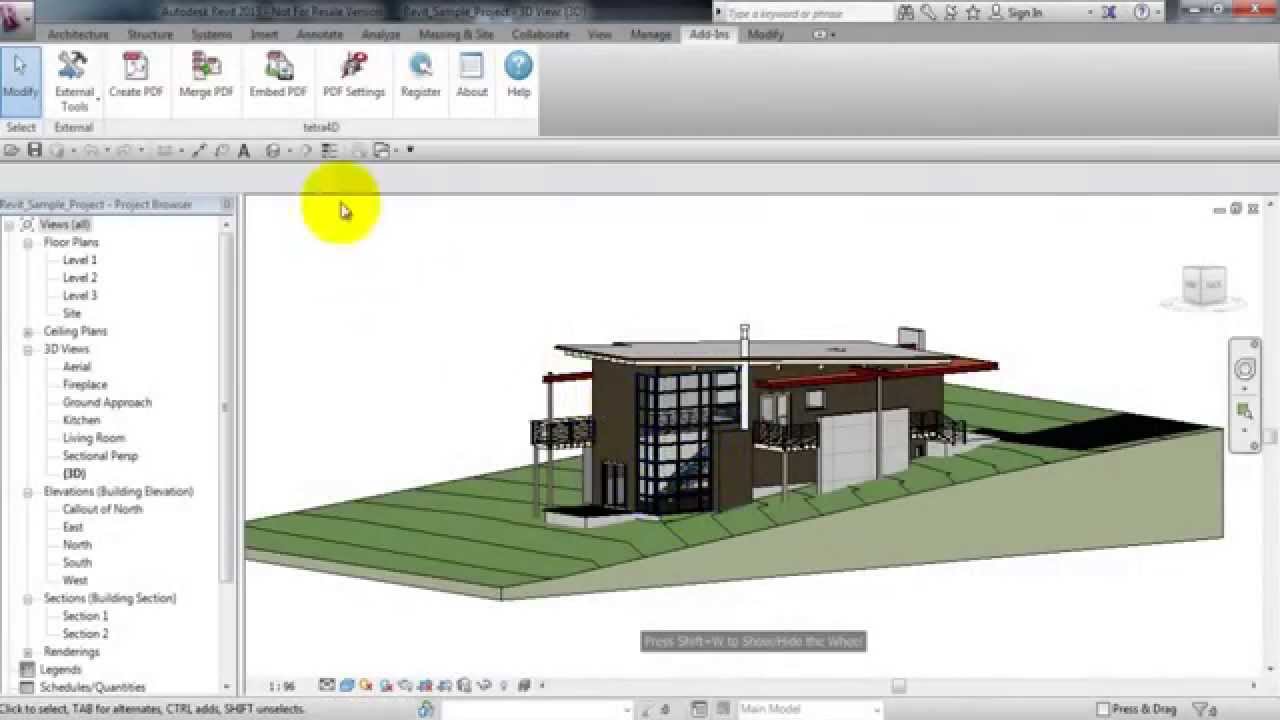Open the Aerial 3D view
Screen dimensions: 1280x720
[x=77, y=367]
